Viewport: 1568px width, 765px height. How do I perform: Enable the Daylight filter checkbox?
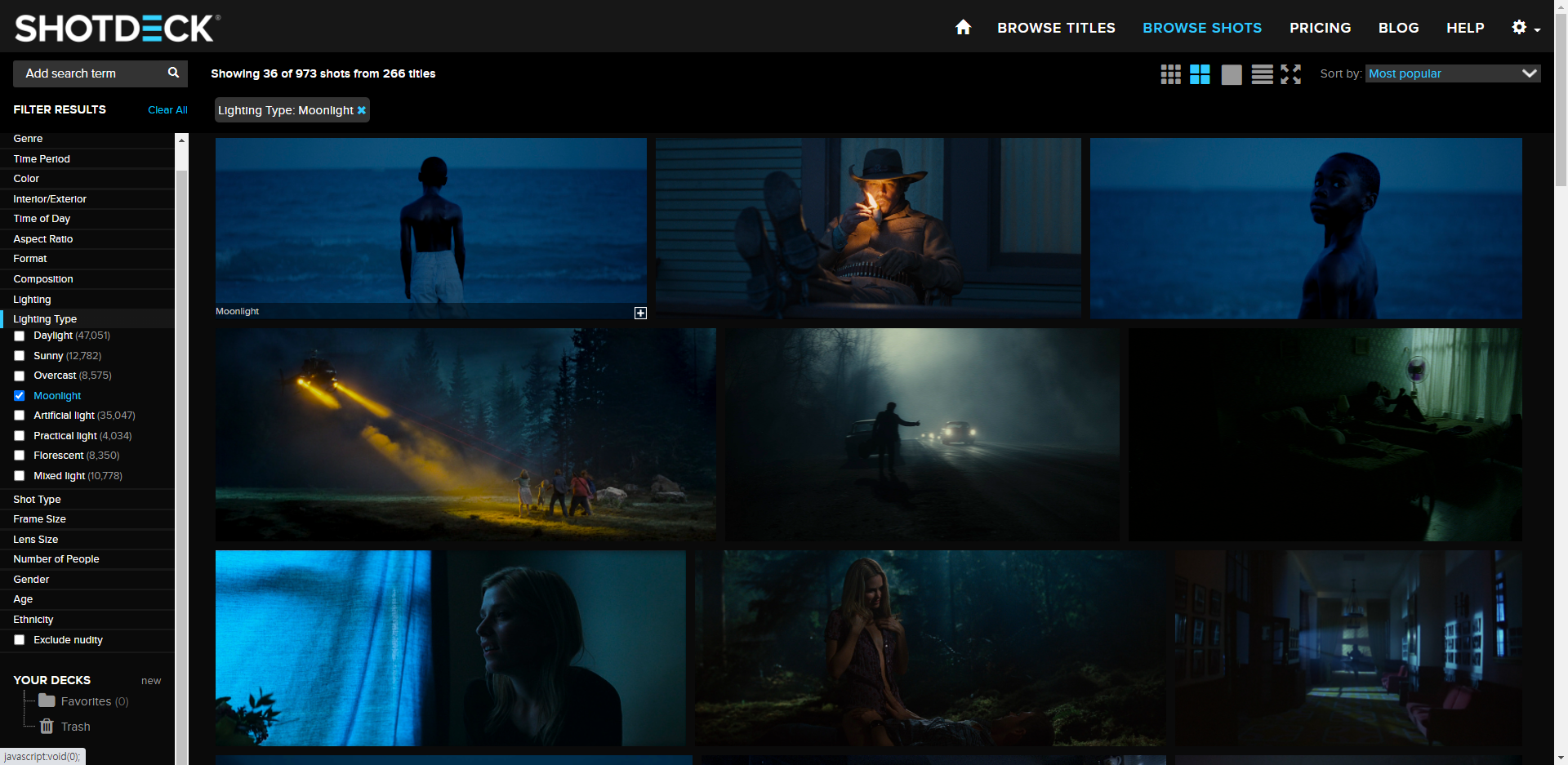(x=19, y=336)
